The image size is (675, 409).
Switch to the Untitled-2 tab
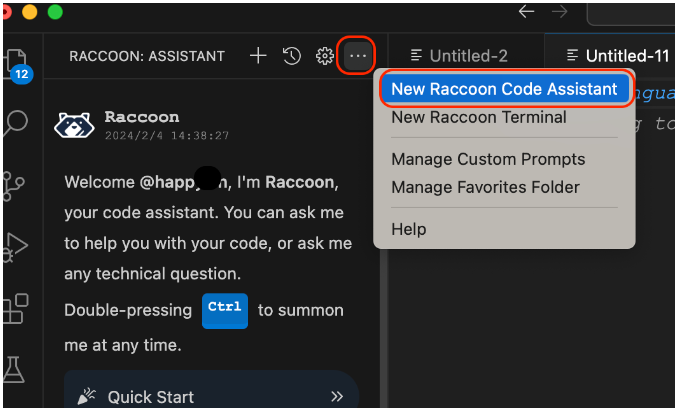459,56
